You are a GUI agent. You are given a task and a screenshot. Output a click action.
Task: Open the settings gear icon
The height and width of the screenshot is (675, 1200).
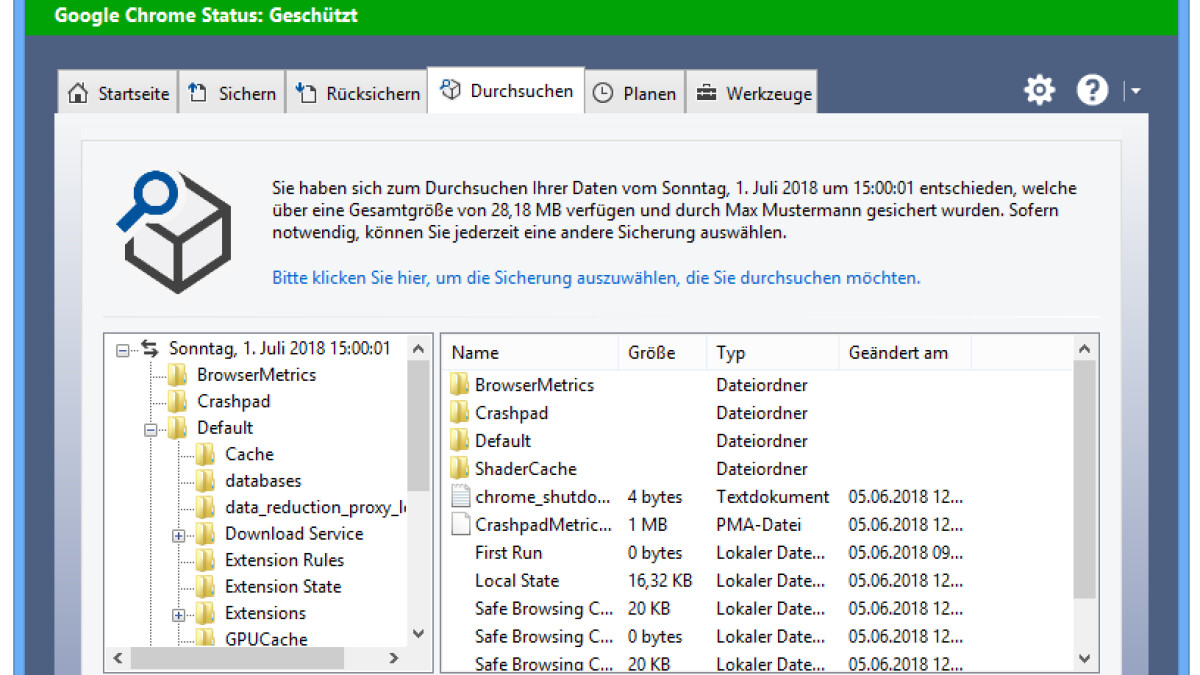point(1040,91)
